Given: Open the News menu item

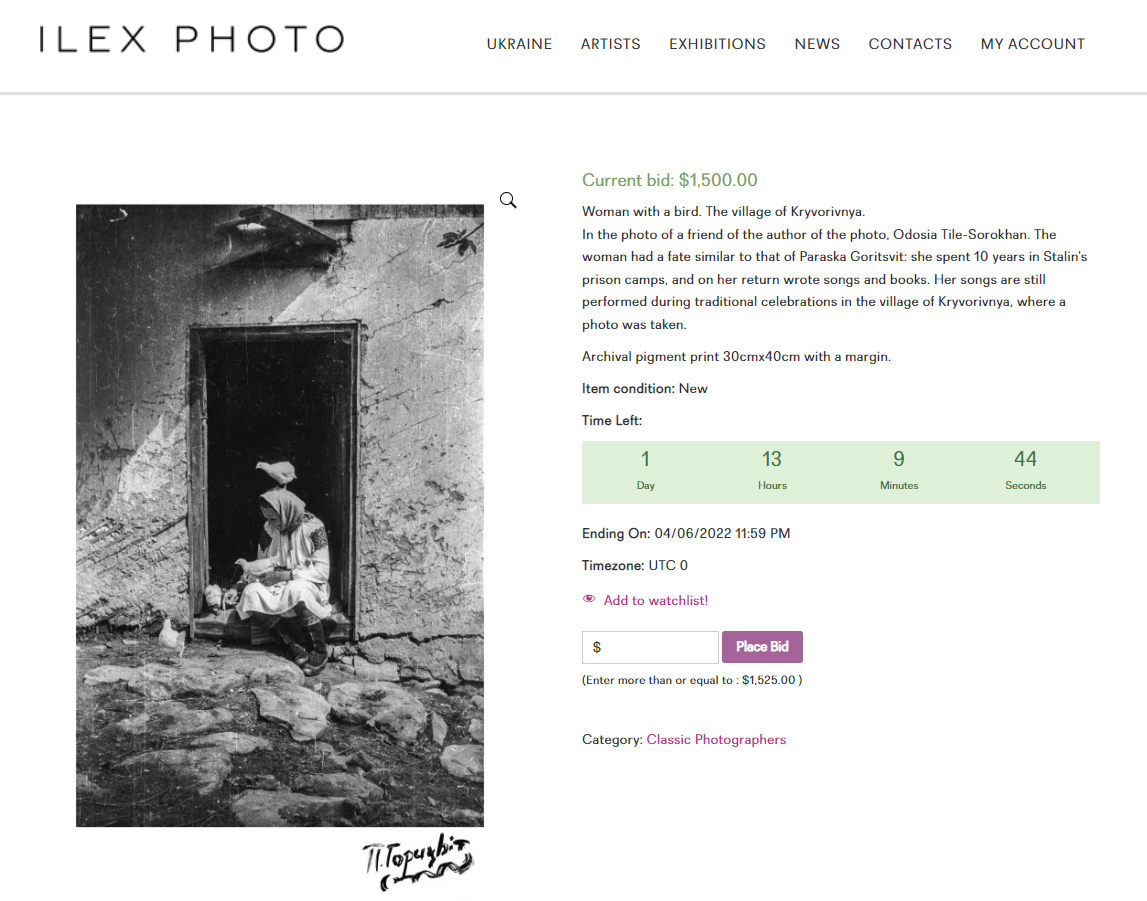Looking at the screenshot, I should pos(817,44).
